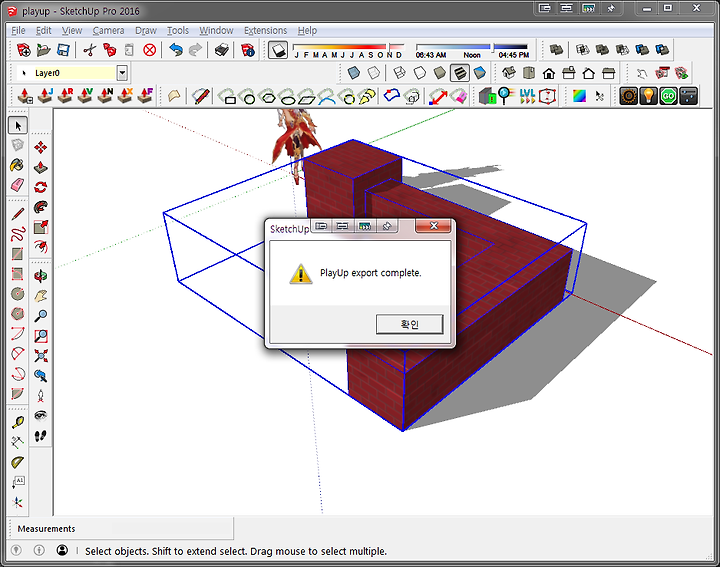The height and width of the screenshot is (567, 720).
Task: Activate the Zoom magnifier tool
Action: pos(41,315)
